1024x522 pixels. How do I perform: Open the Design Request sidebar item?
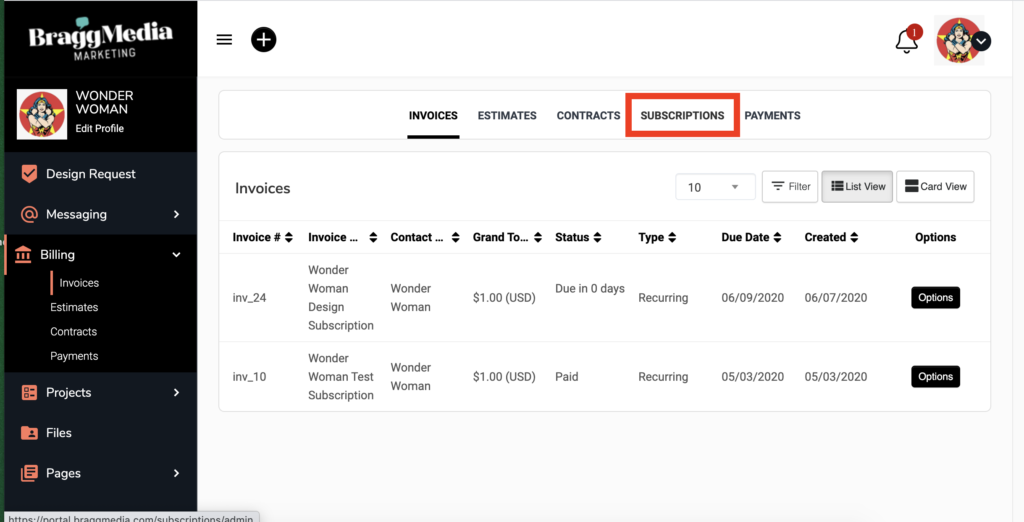pos(90,174)
